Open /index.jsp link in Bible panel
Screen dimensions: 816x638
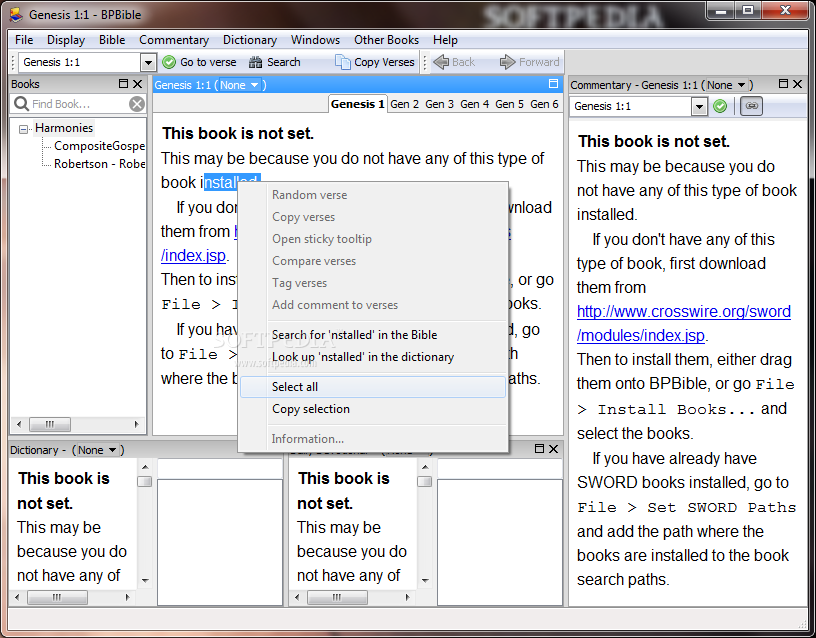[193, 256]
